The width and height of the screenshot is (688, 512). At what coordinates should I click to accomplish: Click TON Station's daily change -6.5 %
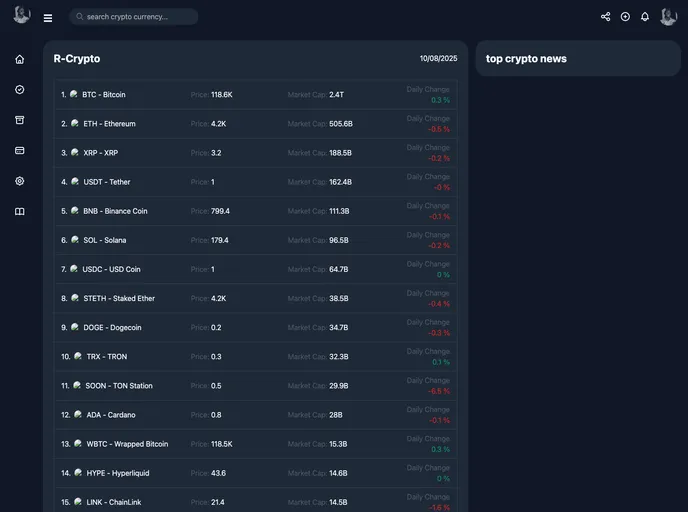[439, 391]
